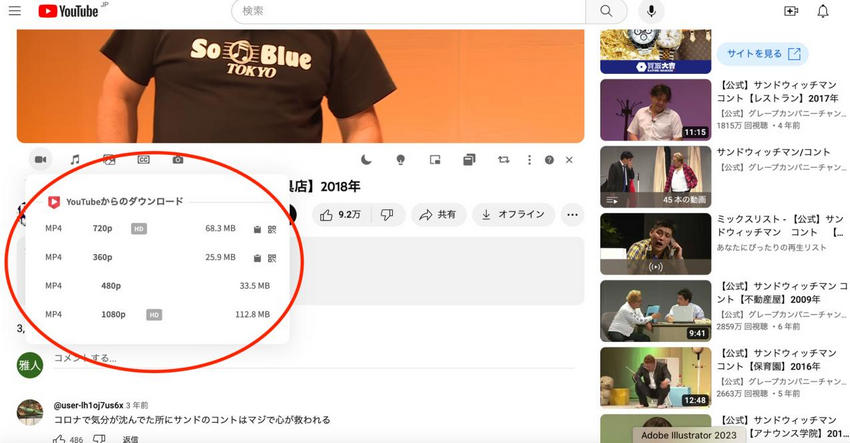850x443 pixels.
Task: Open the extension help question mark
Action: pos(549,160)
